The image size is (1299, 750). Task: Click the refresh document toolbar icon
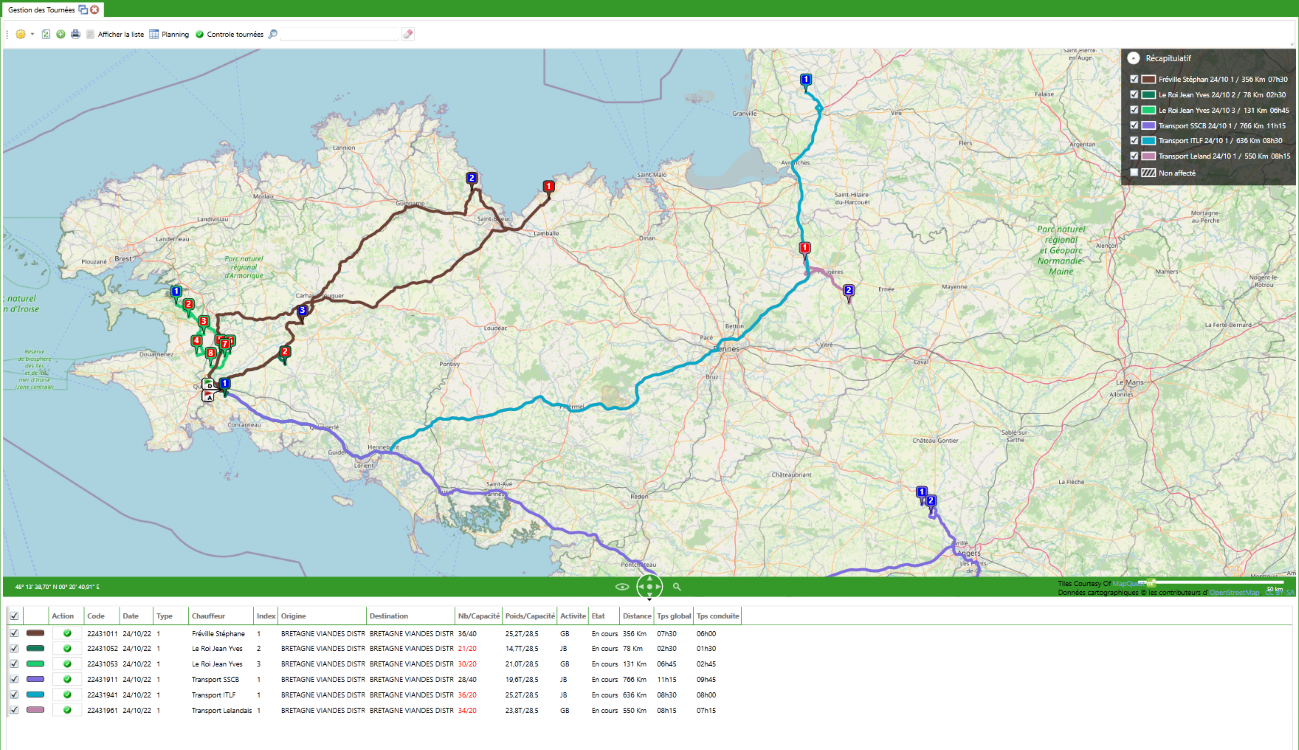[46, 34]
